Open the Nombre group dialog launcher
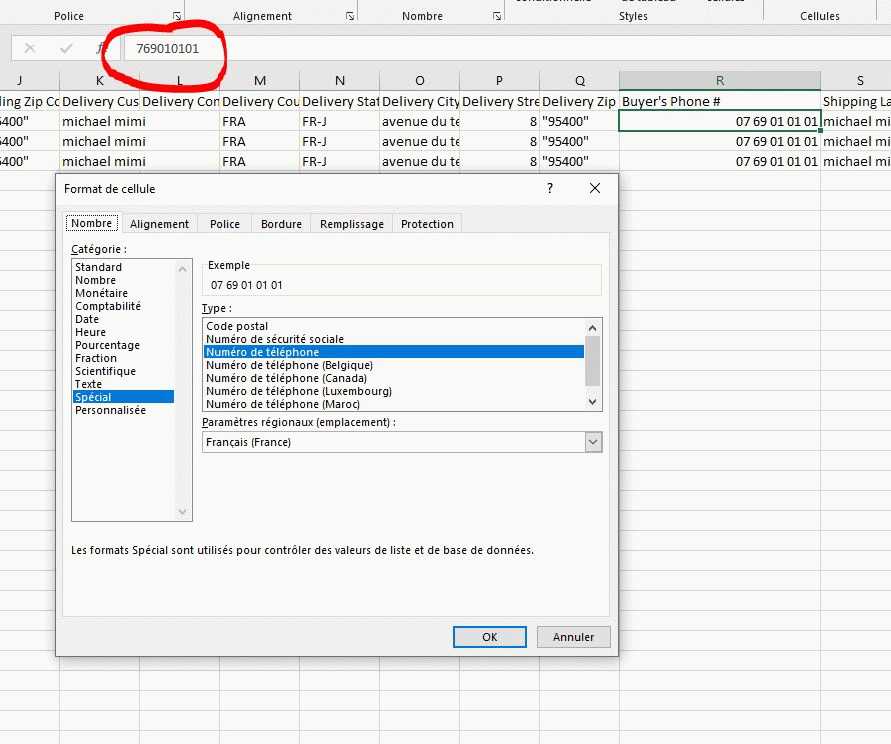 [497, 16]
